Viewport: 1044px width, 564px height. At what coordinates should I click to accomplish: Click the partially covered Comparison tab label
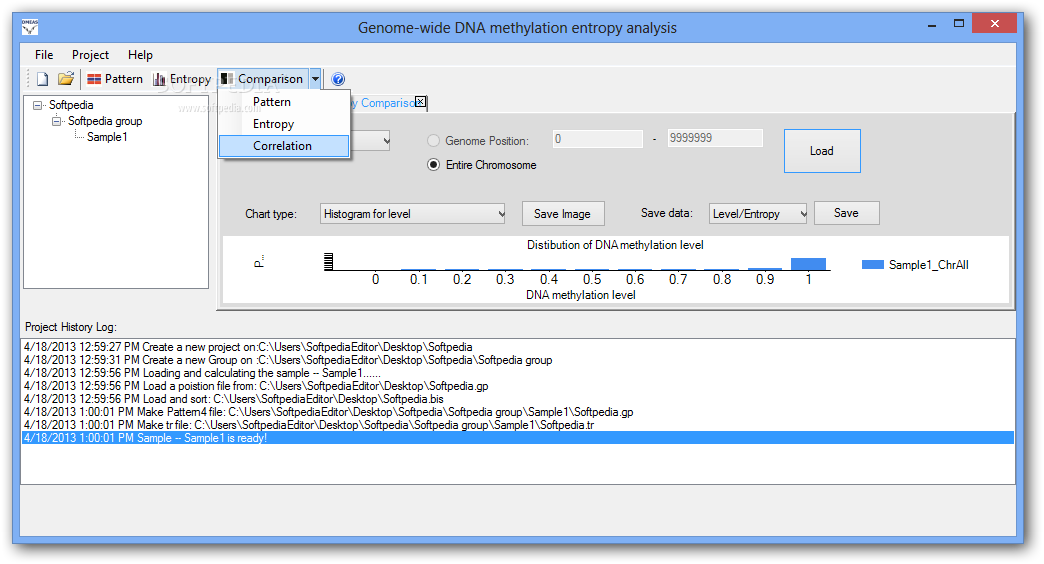tap(383, 103)
